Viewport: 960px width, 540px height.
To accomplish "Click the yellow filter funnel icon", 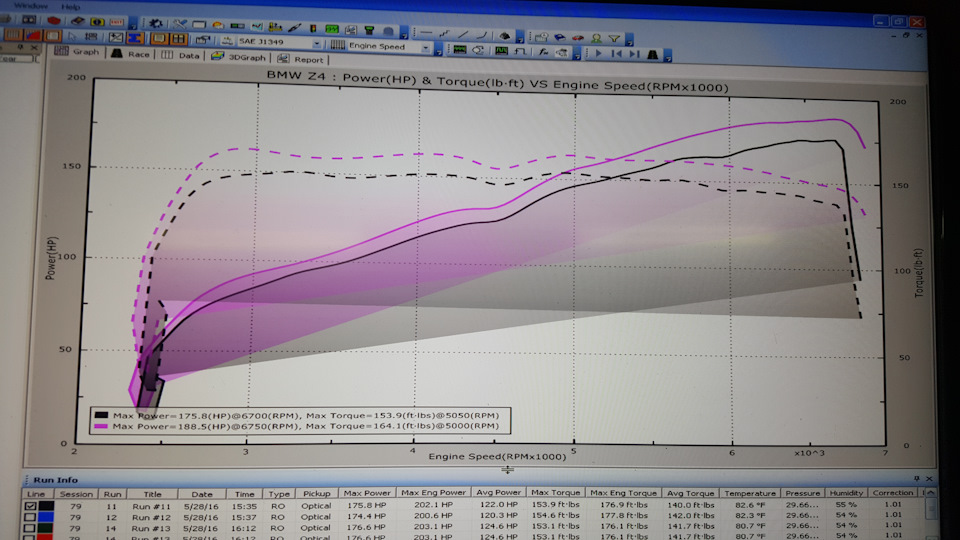I will click(x=614, y=38).
